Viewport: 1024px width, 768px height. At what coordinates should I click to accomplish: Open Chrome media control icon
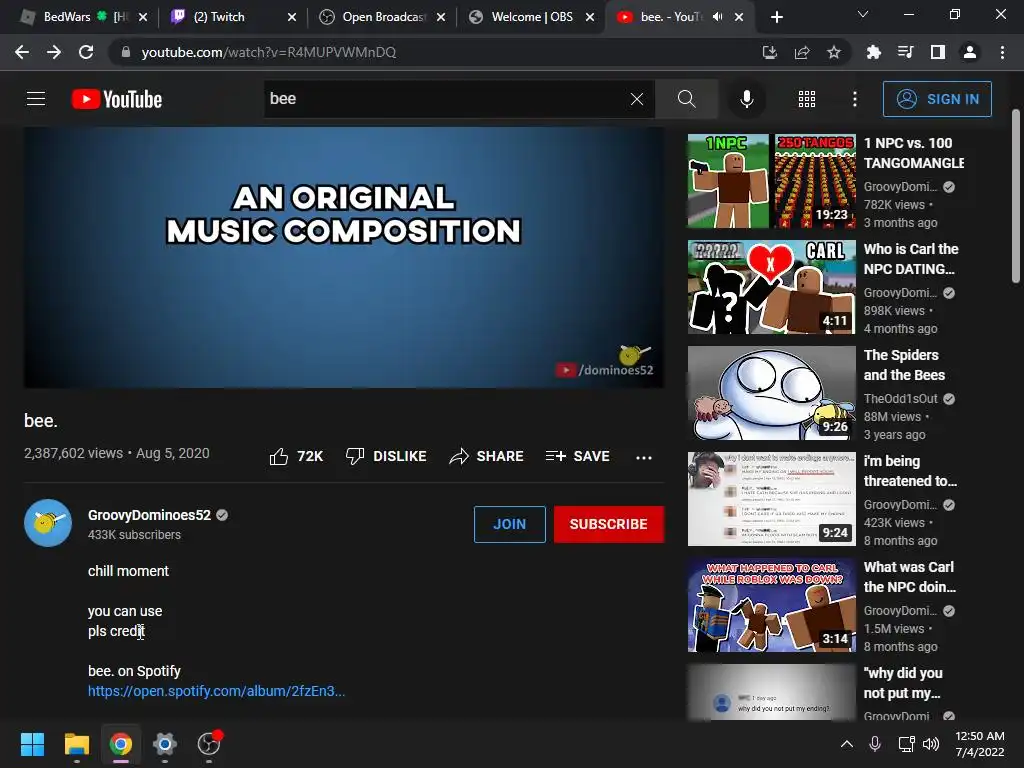(x=905, y=52)
